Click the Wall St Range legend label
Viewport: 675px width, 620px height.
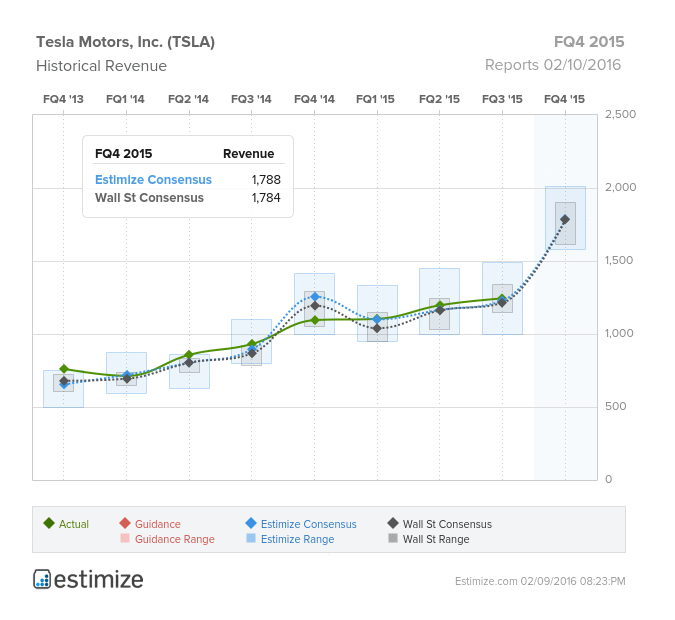pos(436,539)
